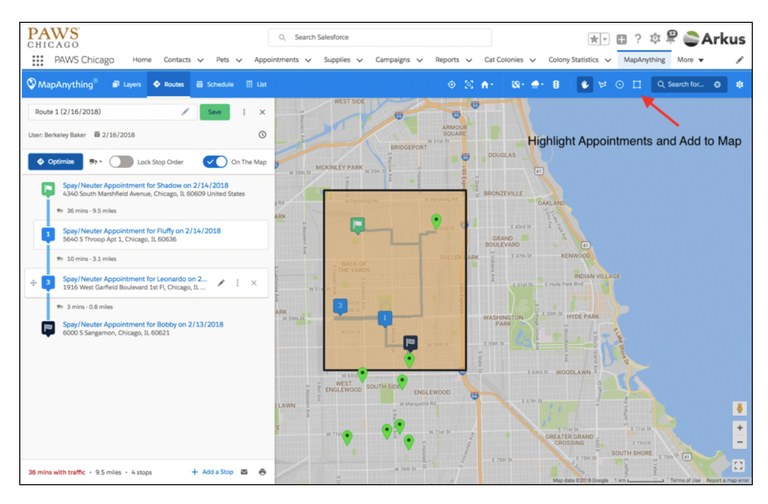Click the zoom-to-fit frame icon
Screen dimensions: 768x504
pyautogui.click(x=469, y=84)
